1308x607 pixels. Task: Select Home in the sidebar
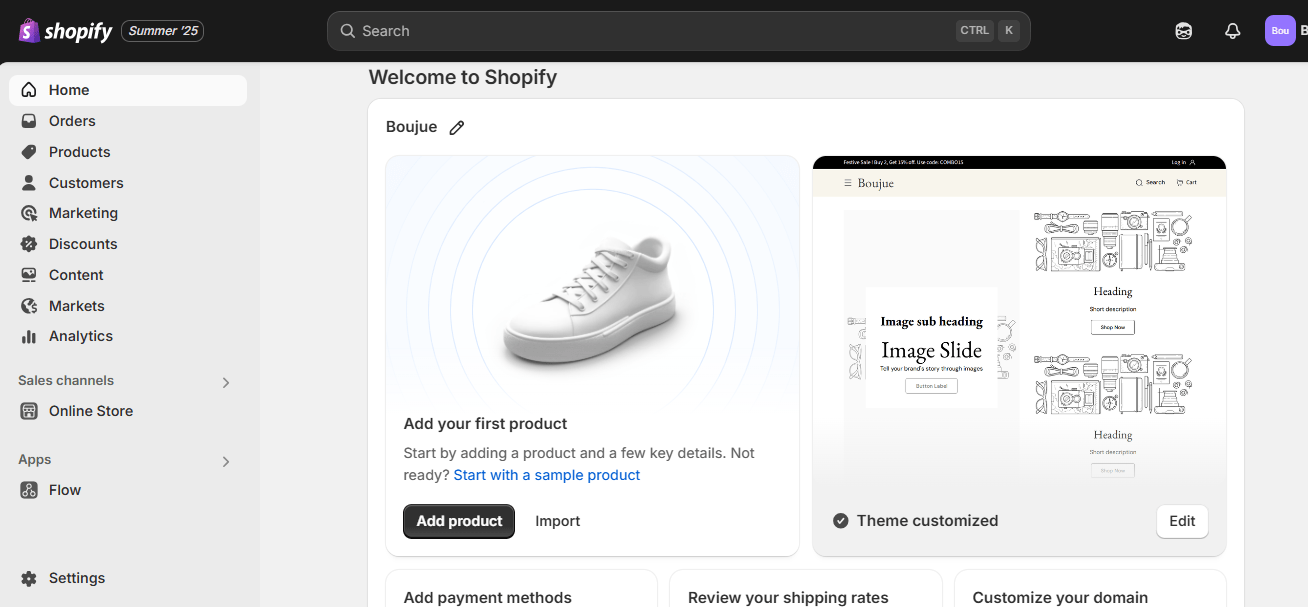69,89
